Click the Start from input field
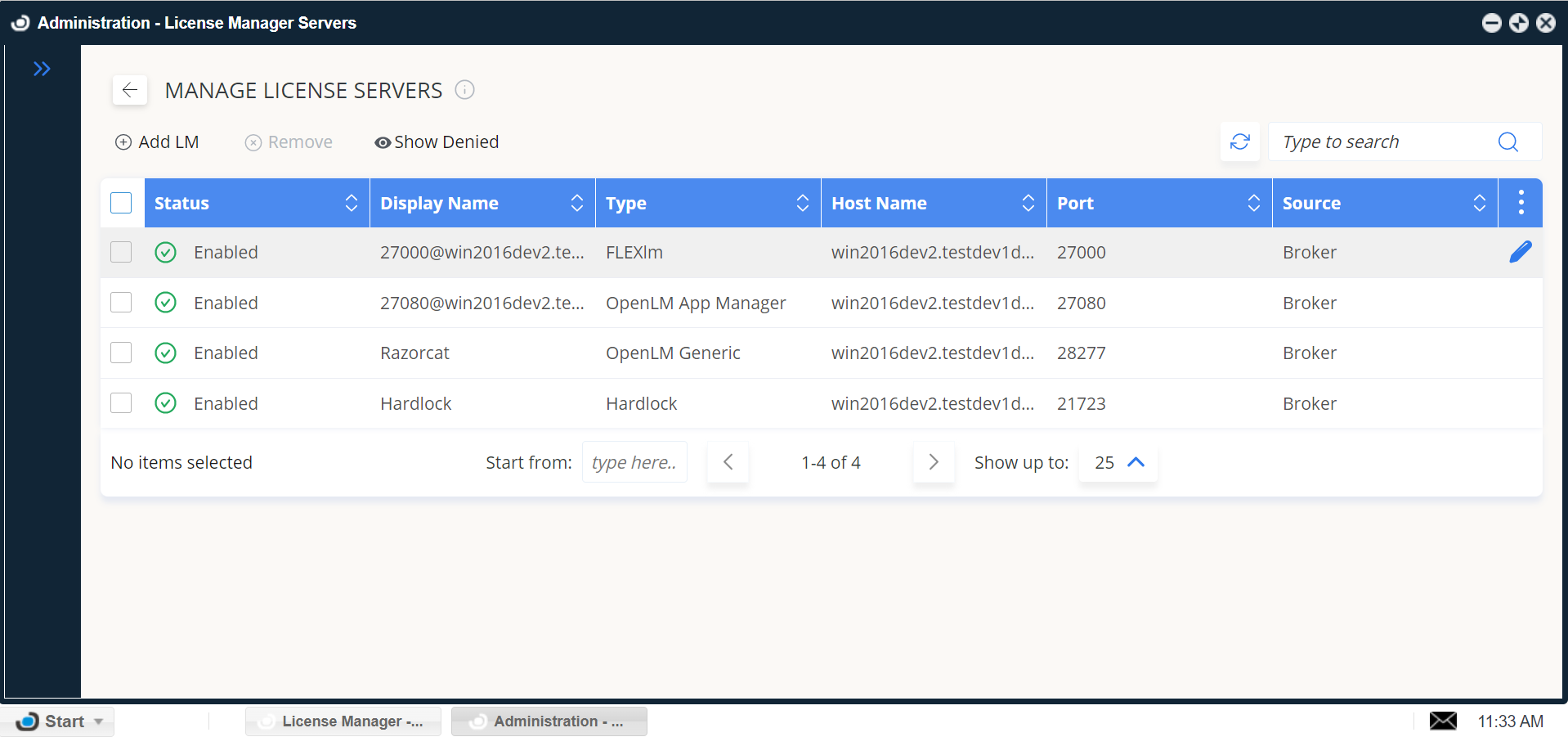 tap(634, 462)
